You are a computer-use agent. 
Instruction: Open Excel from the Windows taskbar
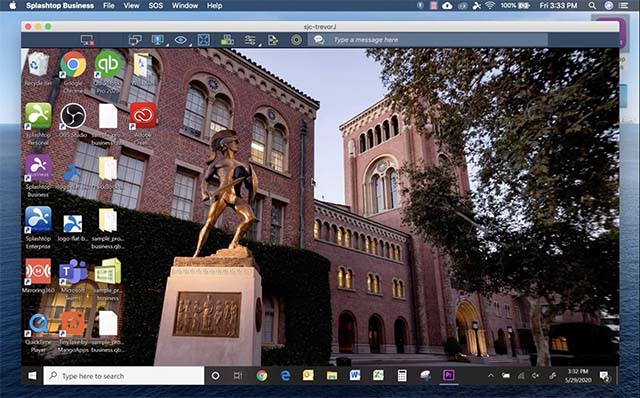tap(378, 375)
